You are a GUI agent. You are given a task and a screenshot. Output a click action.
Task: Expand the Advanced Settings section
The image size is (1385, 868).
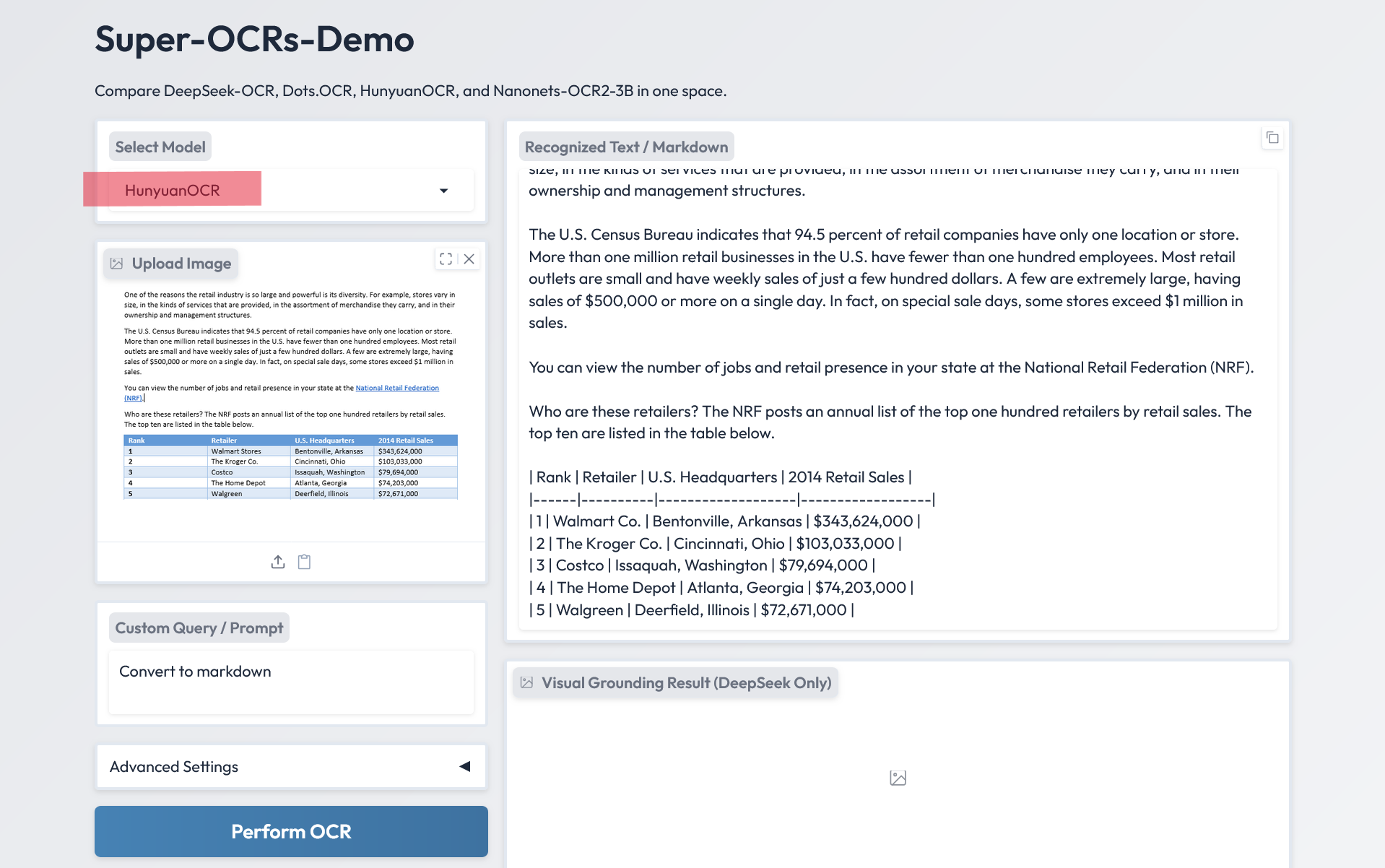click(x=290, y=766)
